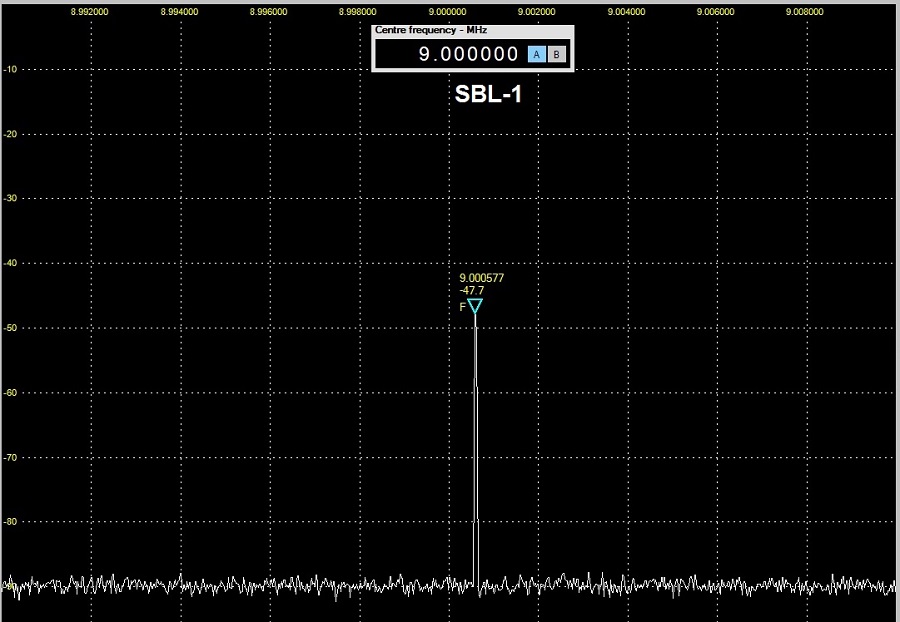The width and height of the screenshot is (900, 622).
Task: Click the marker frequency label 9.000577
Action: [481, 278]
